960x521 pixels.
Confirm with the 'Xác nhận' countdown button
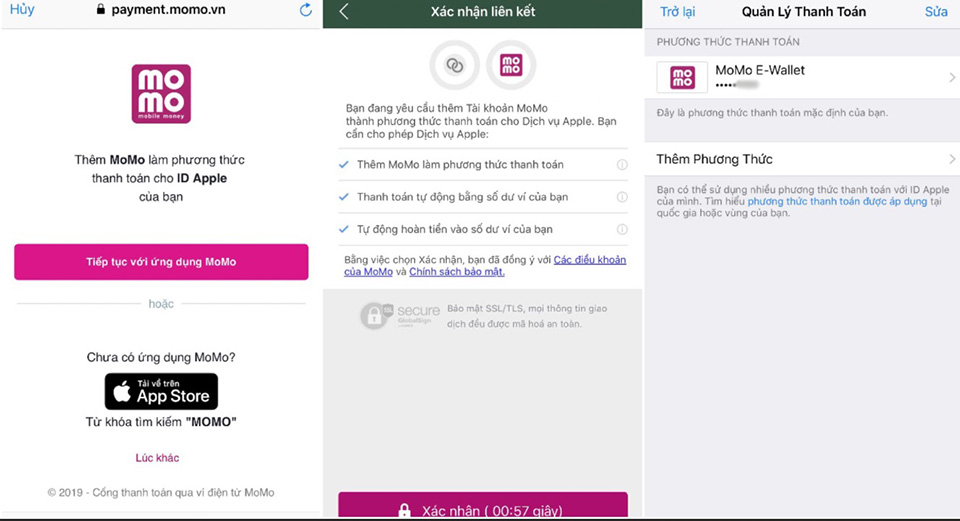point(483,506)
